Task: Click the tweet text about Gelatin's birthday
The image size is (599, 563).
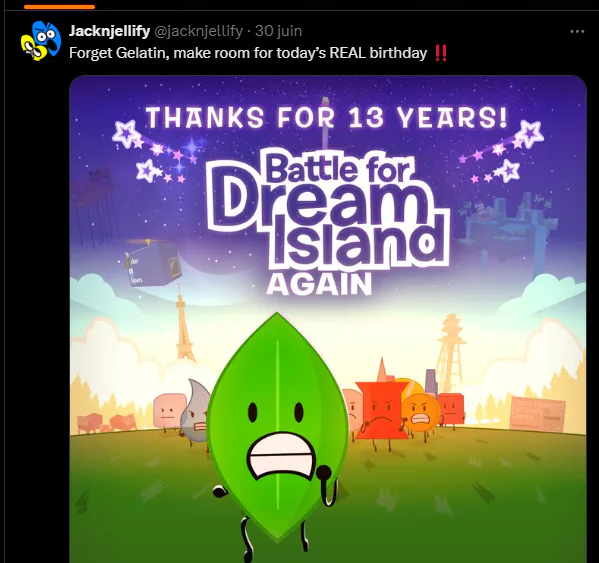Action: [x=248, y=53]
